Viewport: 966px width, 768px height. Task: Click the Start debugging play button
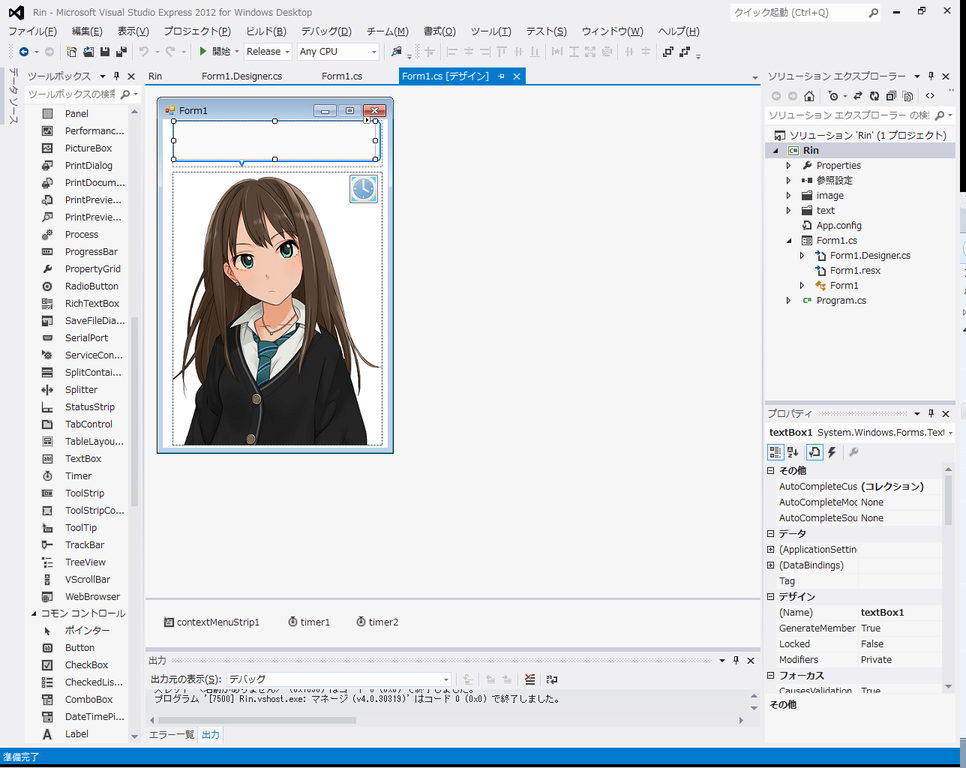tap(203, 51)
